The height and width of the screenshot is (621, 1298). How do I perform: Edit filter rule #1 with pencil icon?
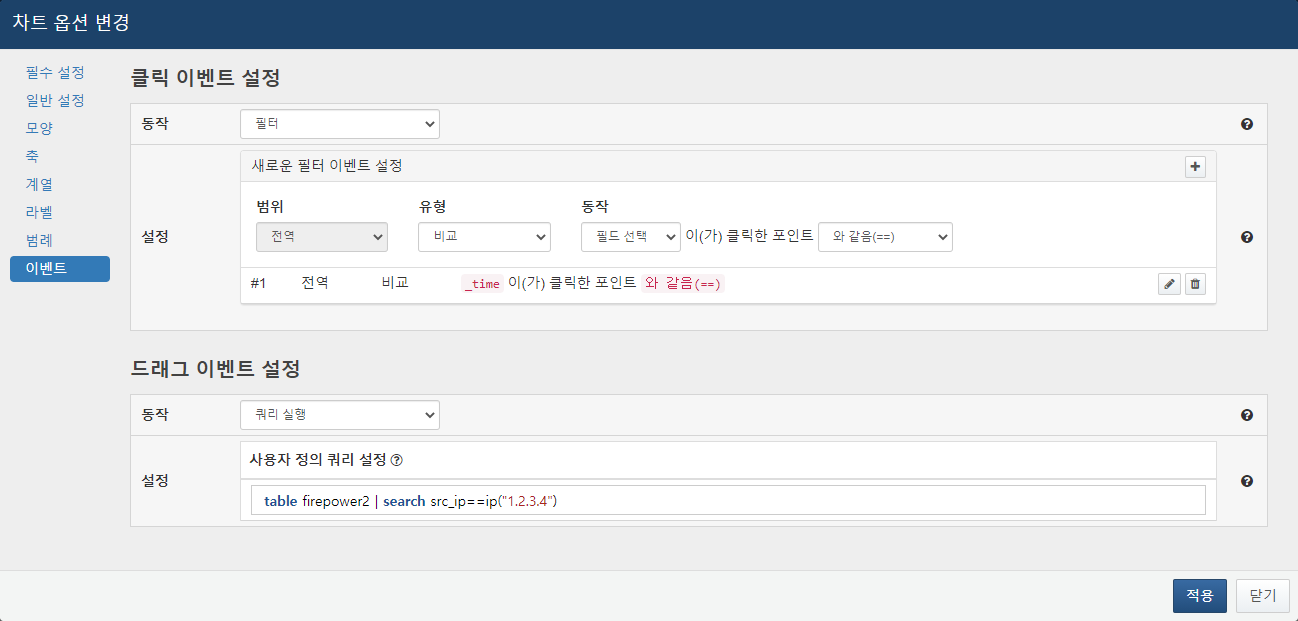pos(1169,284)
